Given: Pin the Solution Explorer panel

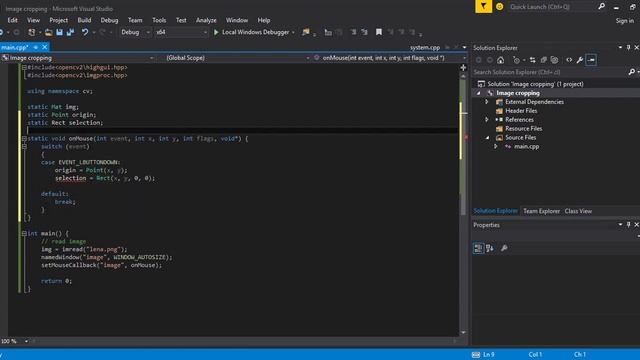Looking at the screenshot, I should click(629, 48).
